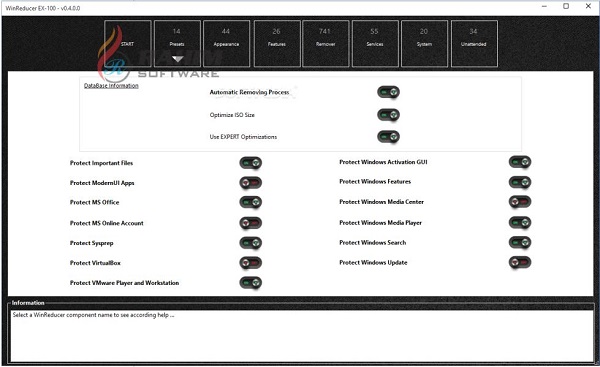This screenshot has width=600, height=367.
Task: Disable Optimize ISO Size switch
Action: tap(388, 115)
